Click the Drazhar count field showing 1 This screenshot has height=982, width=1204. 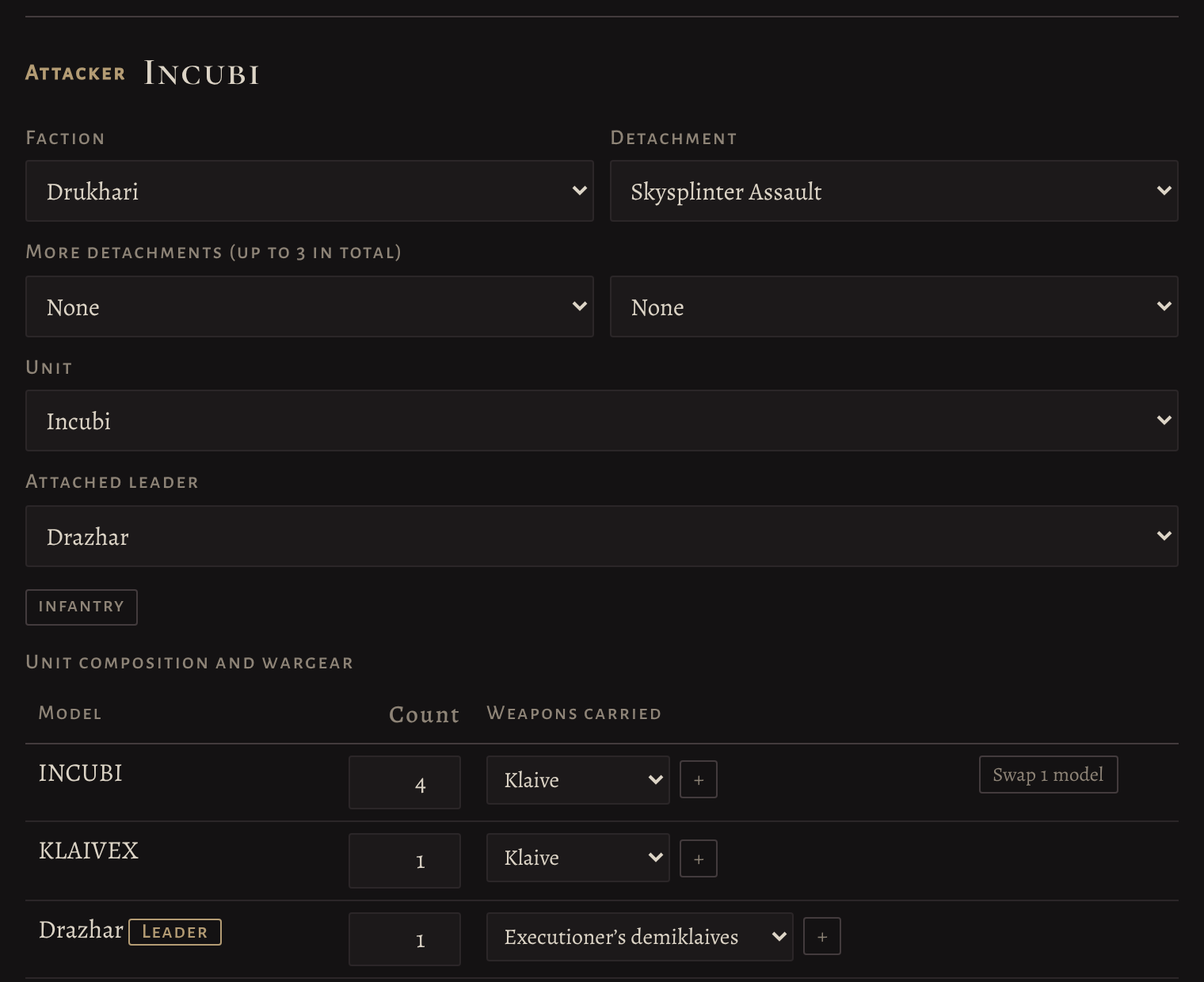click(x=405, y=939)
